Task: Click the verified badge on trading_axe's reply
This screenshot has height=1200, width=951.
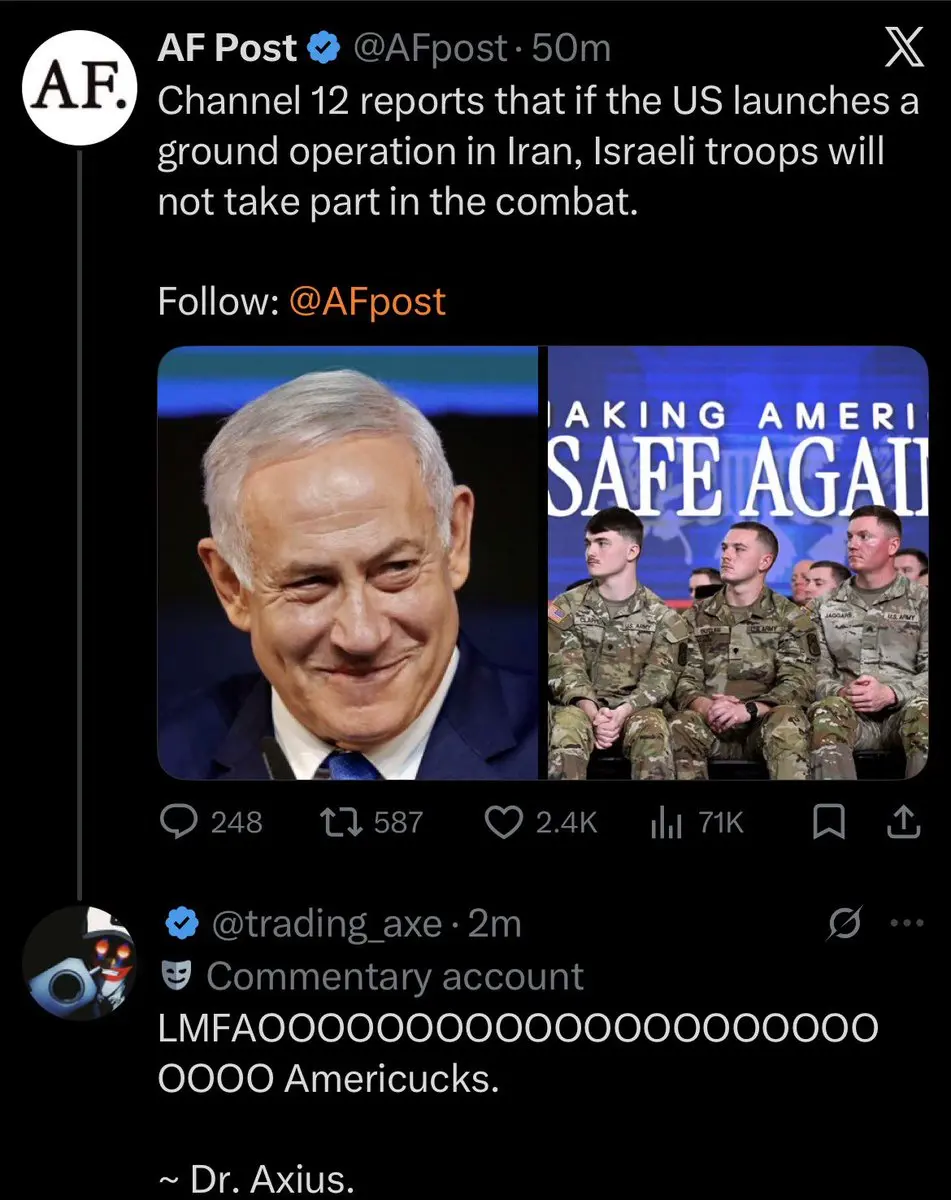Action: click(x=181, y=924)
